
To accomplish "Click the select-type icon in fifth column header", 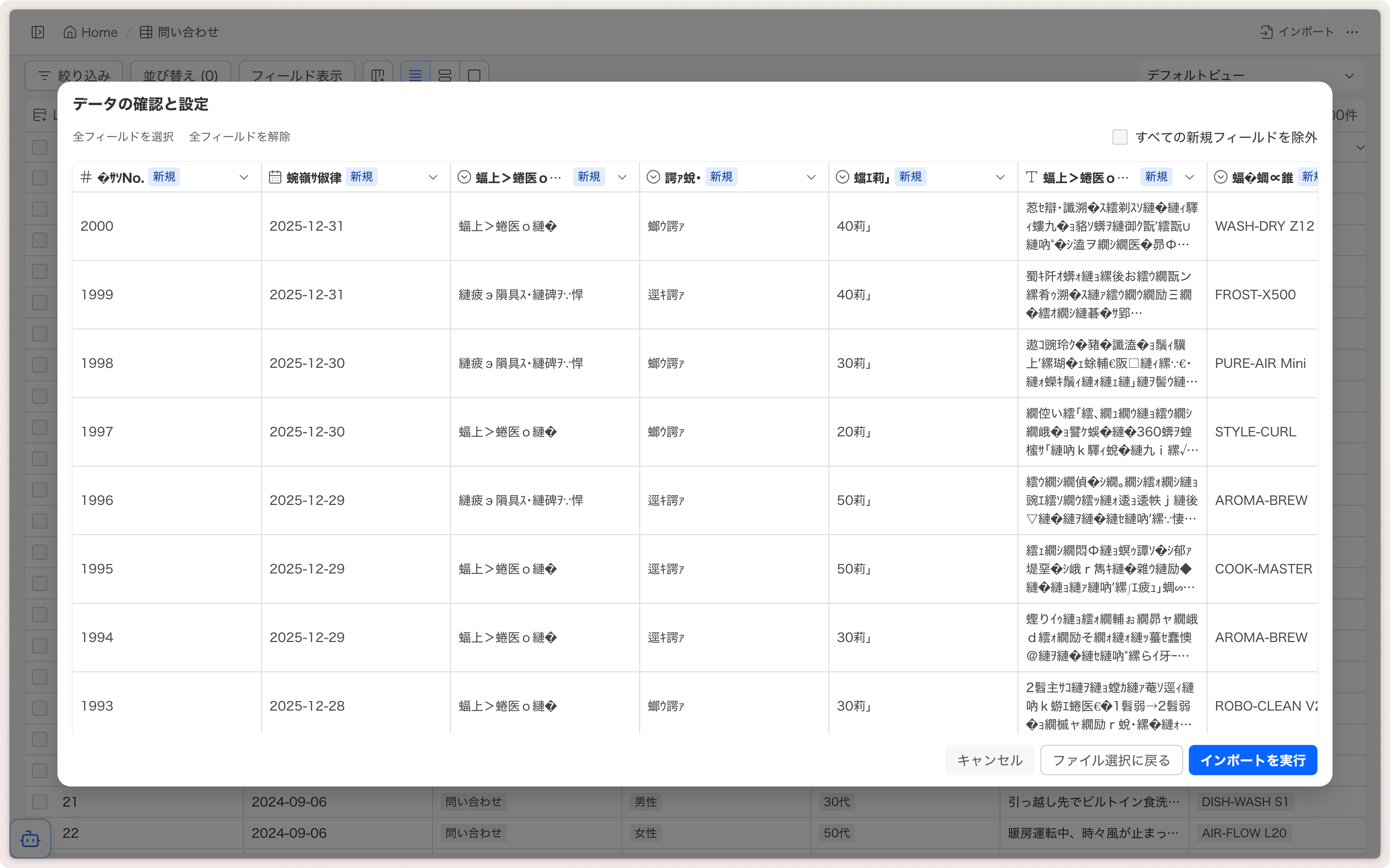I will coord(842,177).
